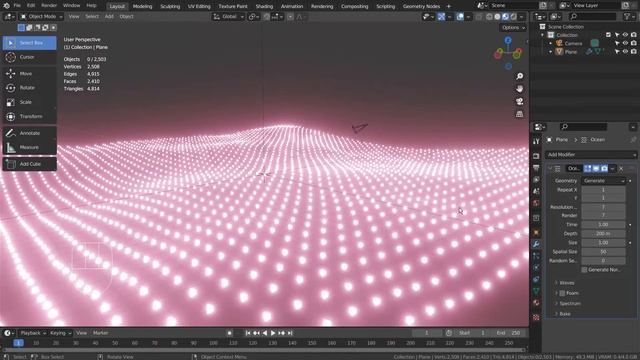Image resolution: width=640 pixels, height=360 pixels.
Task: Switch to the Modeling workspace tab
Action: pos(142,6)
